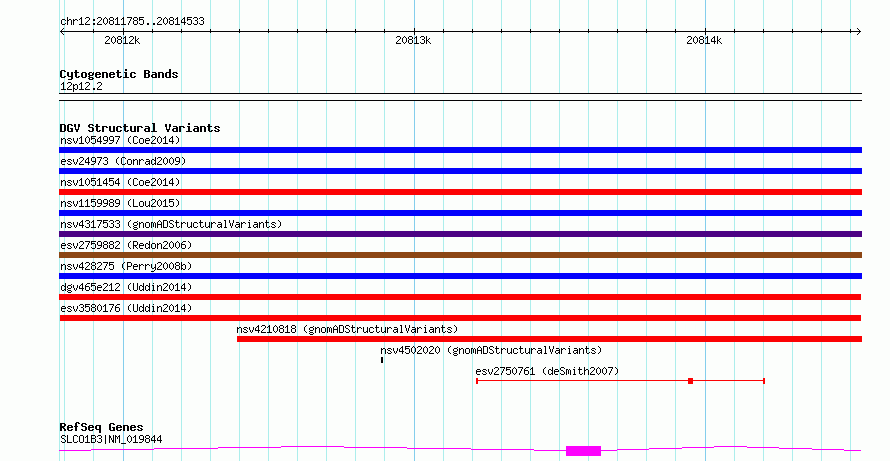
Task: Open the nsv4210818 gnomAD red variant bar
Action: tap(549, 339)
